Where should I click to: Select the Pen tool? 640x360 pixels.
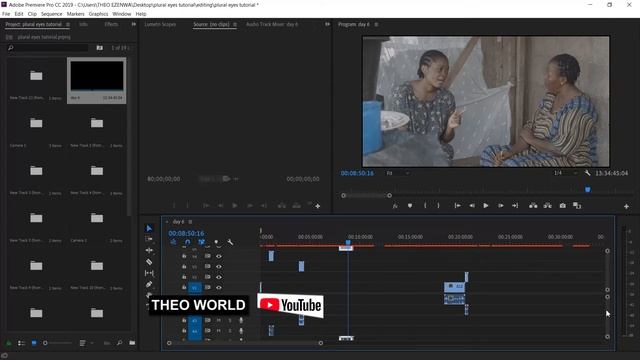[149, 284]
